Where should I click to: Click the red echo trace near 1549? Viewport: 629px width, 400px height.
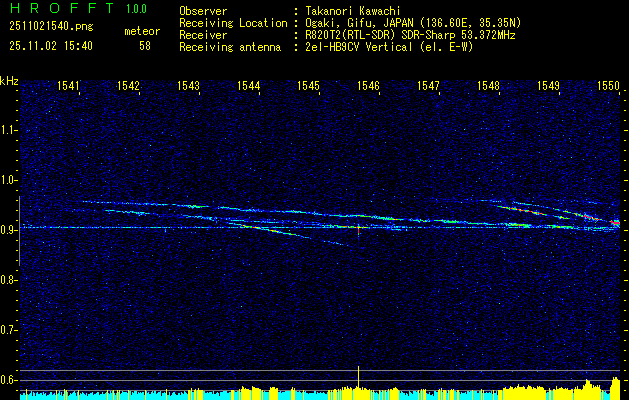590,217
